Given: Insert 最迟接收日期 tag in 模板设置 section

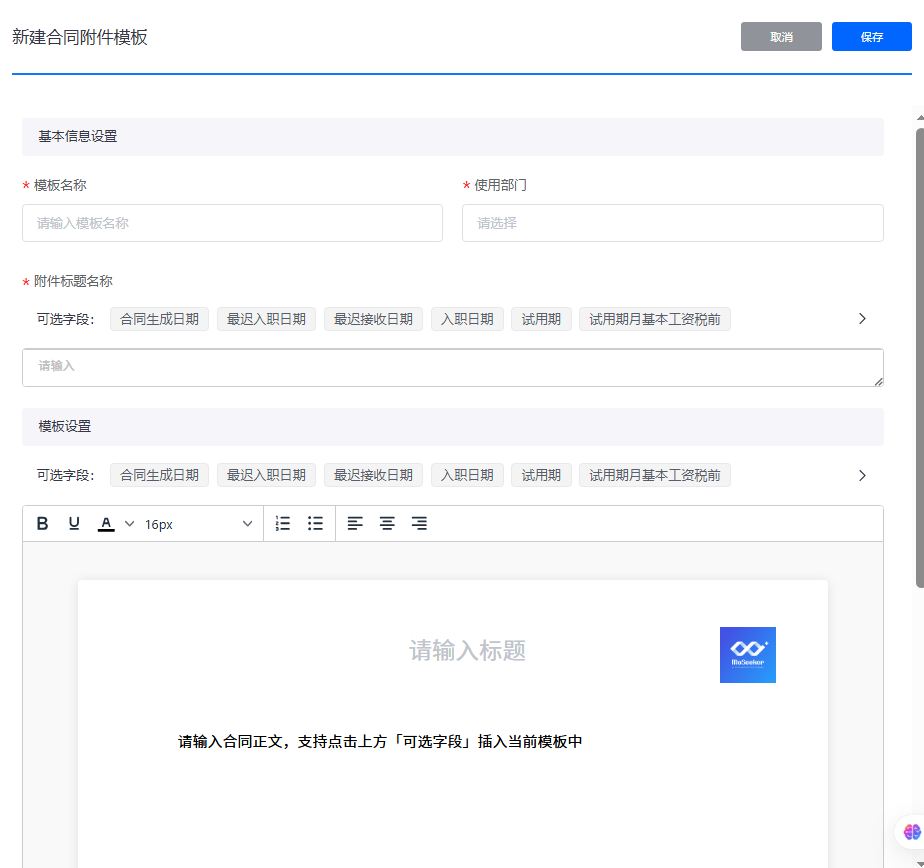Looking at the screenshot, I should [373, 475].
